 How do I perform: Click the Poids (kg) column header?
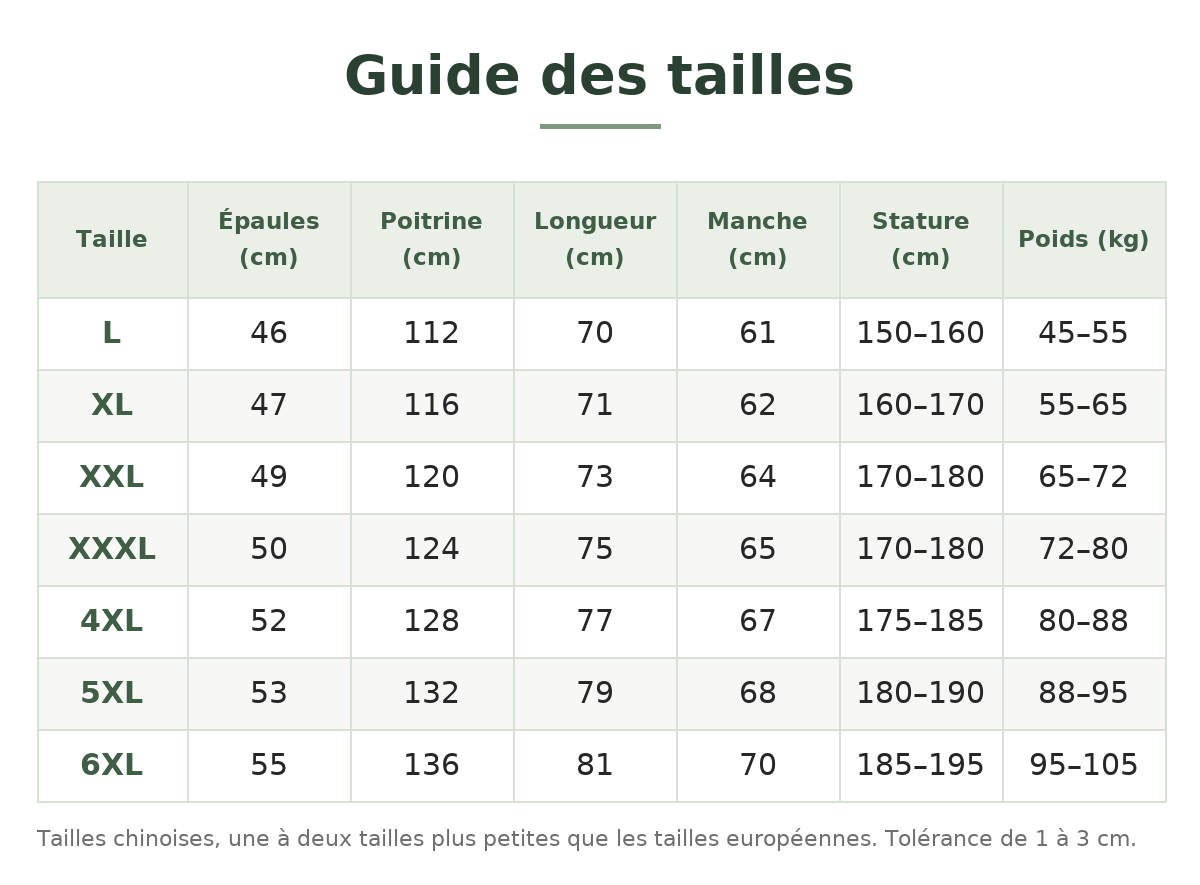tap(1084, 240)
